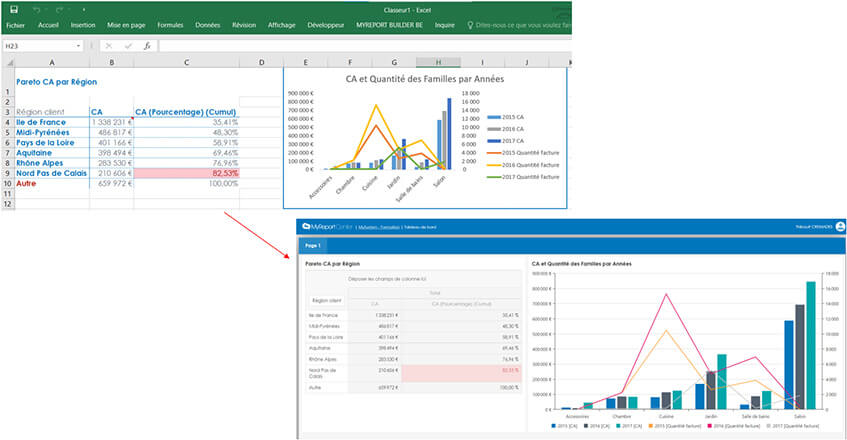The height and width of the screenshot is (440, 847).
Task: Switch to the Accueil ribbon tab
Action: [x=48, y=25]
